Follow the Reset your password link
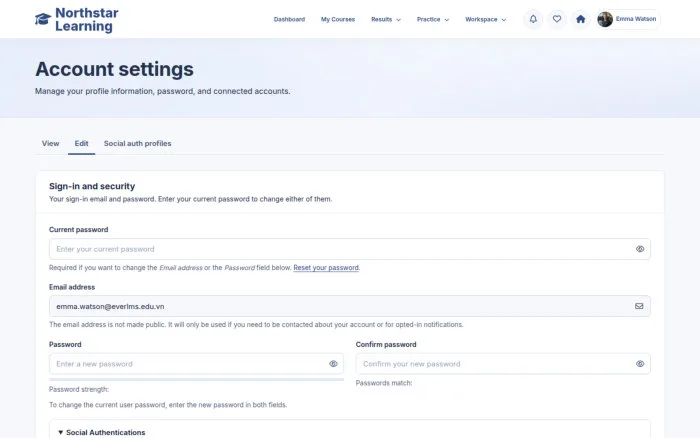This screenshot has height=438, width=700. point(326,267)
